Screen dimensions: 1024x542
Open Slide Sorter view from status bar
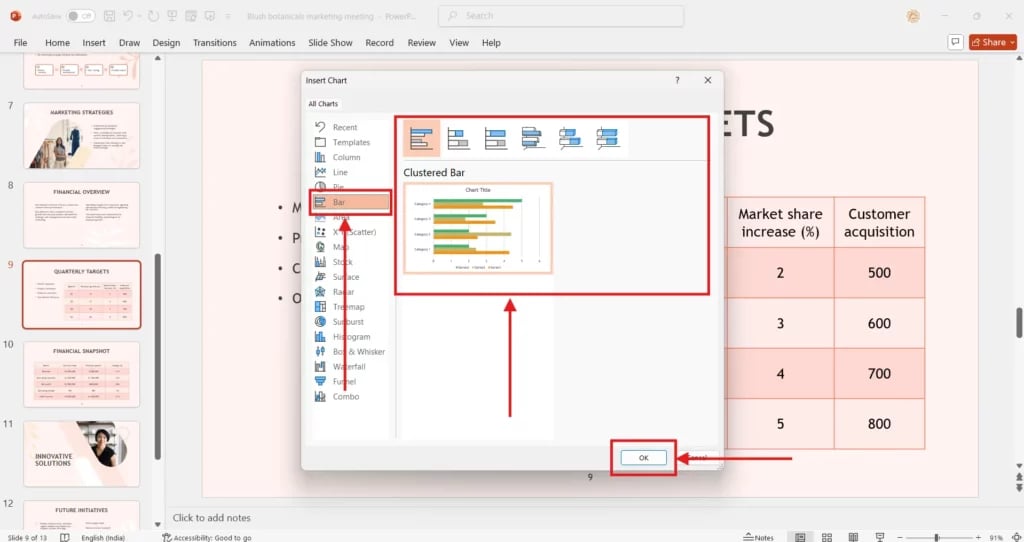(x=829, y=537)
